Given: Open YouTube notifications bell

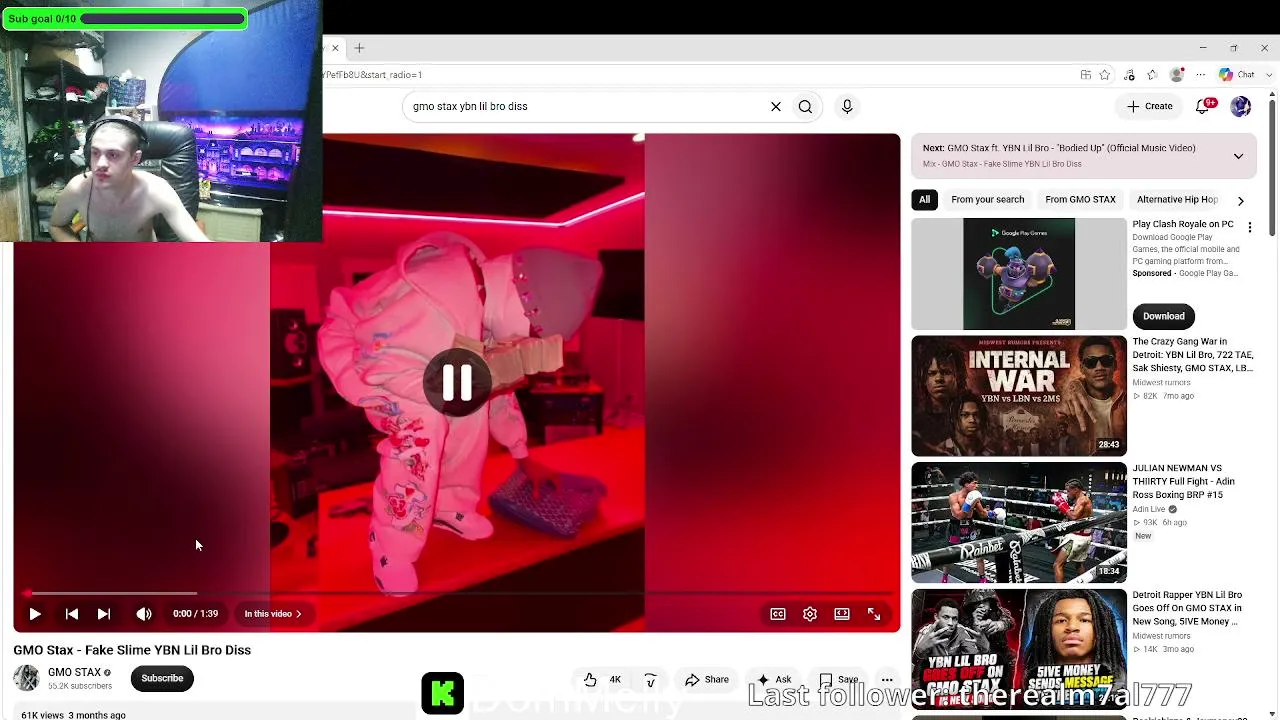Looking at the screenshot, I should tap(1205, 106).
